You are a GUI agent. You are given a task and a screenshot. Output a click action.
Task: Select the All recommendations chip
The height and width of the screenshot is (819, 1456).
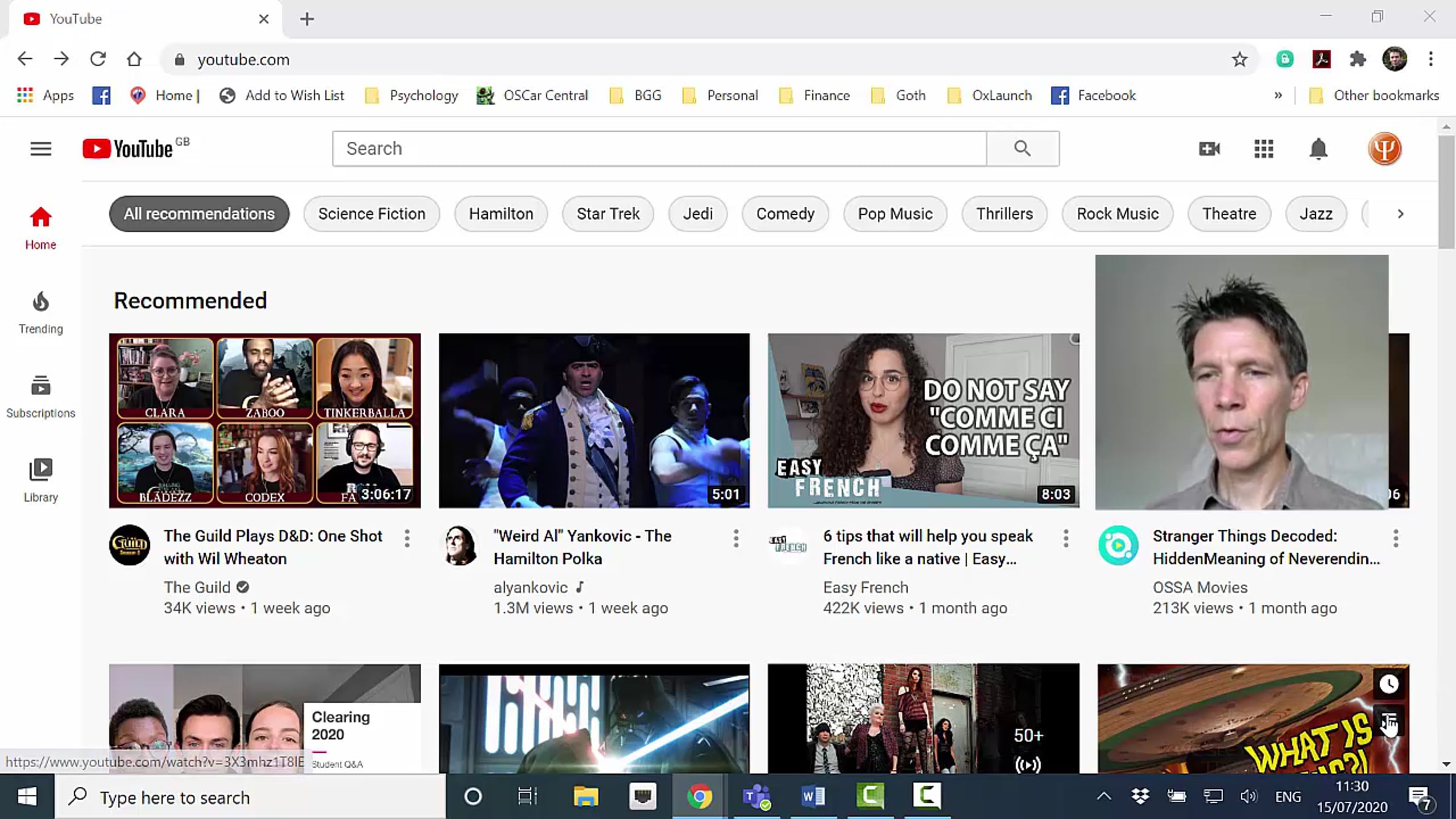click(199, 214)
